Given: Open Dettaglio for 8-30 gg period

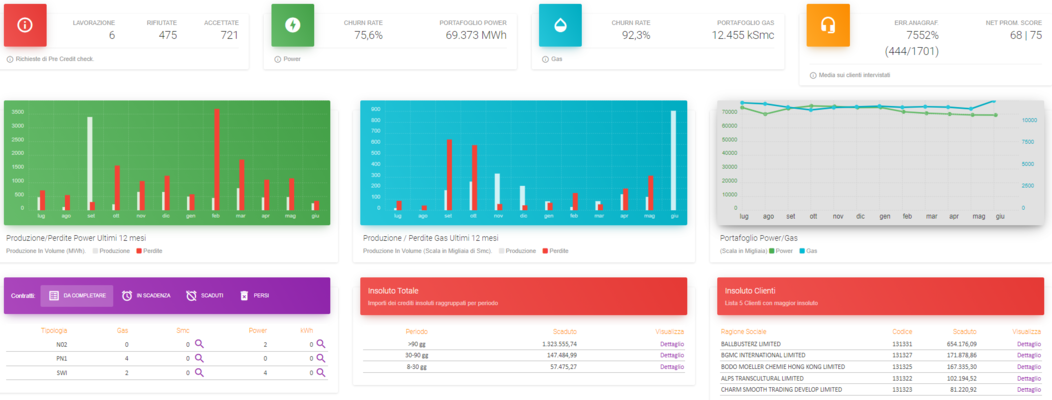Looking at the screenshot, I should (x=672, y=367).
